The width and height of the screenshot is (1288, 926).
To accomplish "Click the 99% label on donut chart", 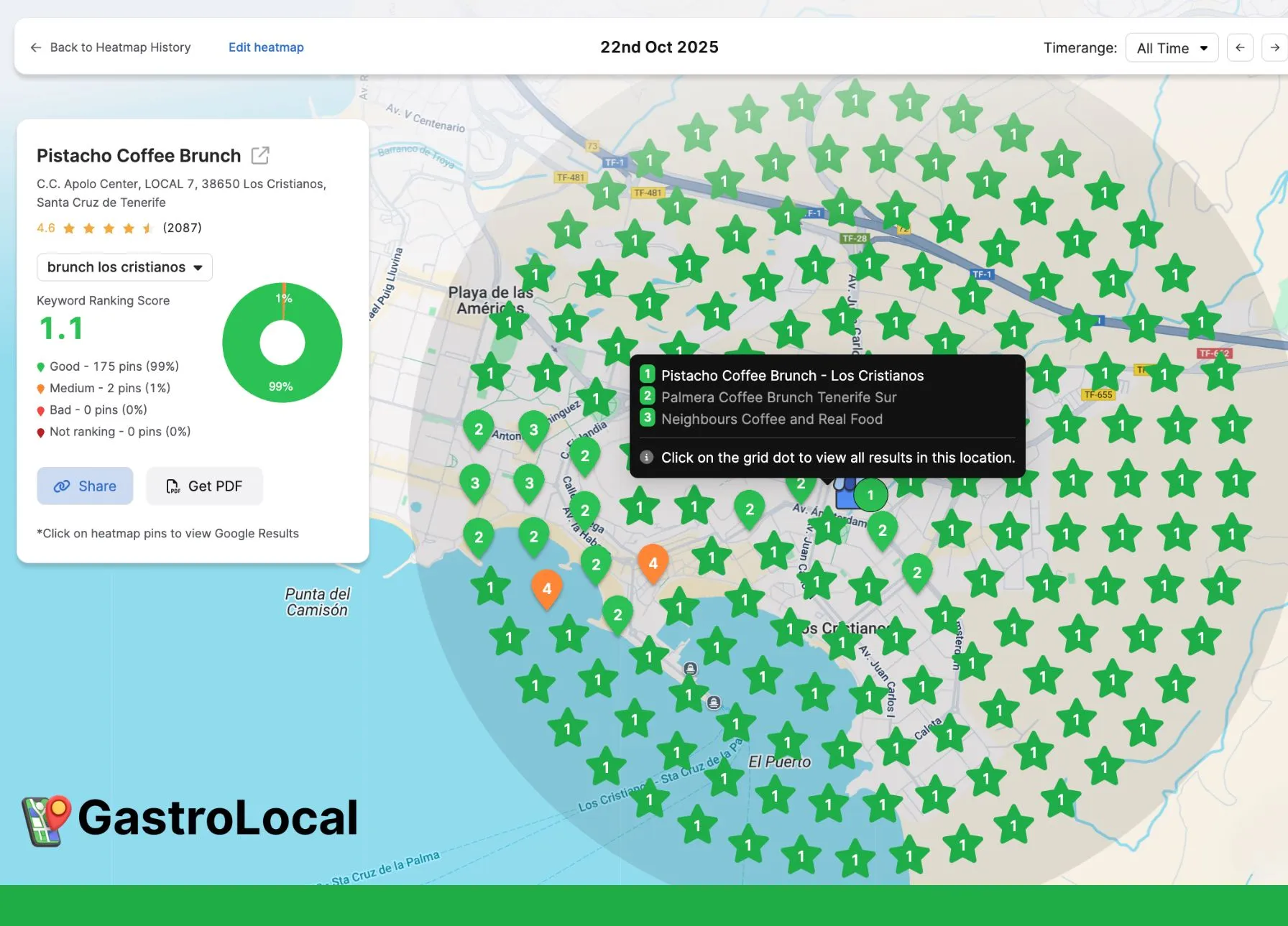I will coord(280,386).
